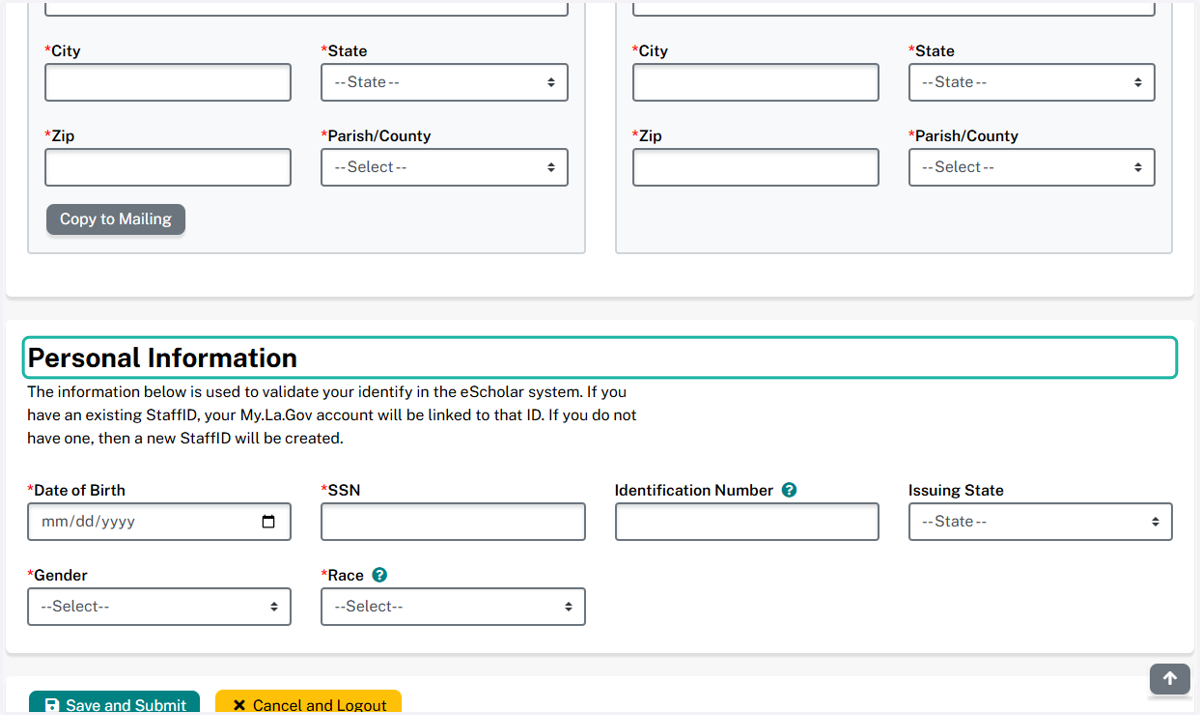Click the scroll-to-top arrow button
The image size is (1200, 715).
1170,678
